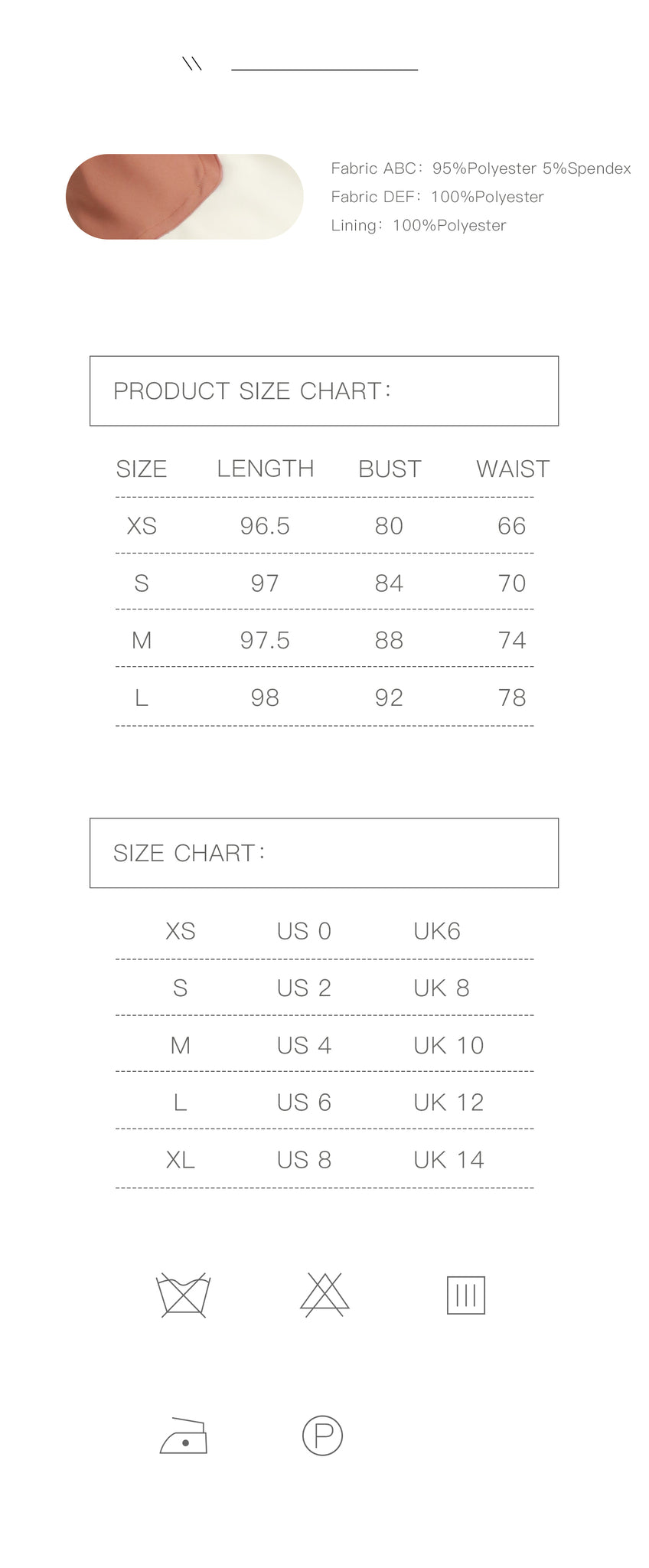The image size is (649, 1568).
Task: Click the BUST column header
Action: [390, 469]
